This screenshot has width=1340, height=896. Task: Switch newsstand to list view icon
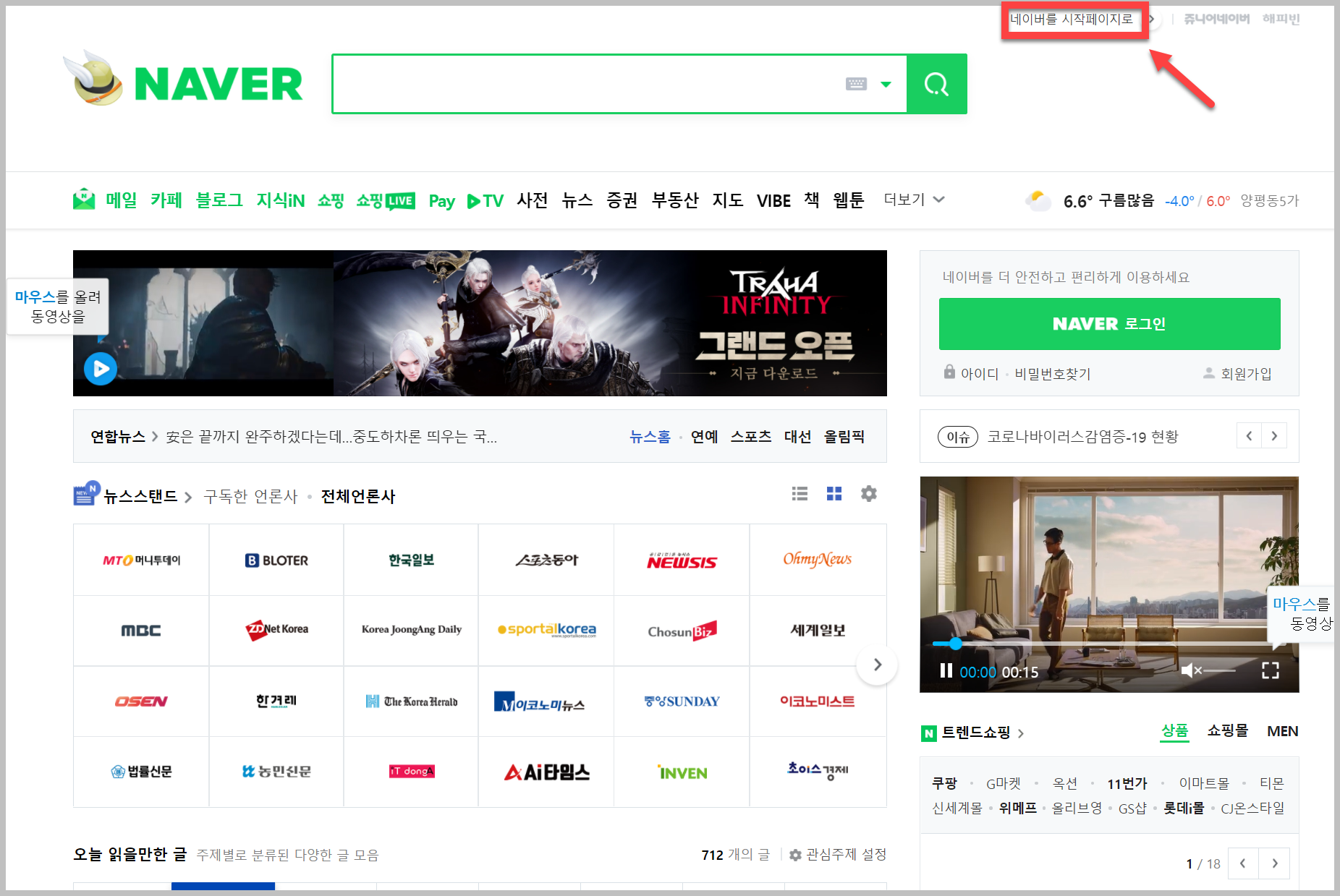(800, 493)
